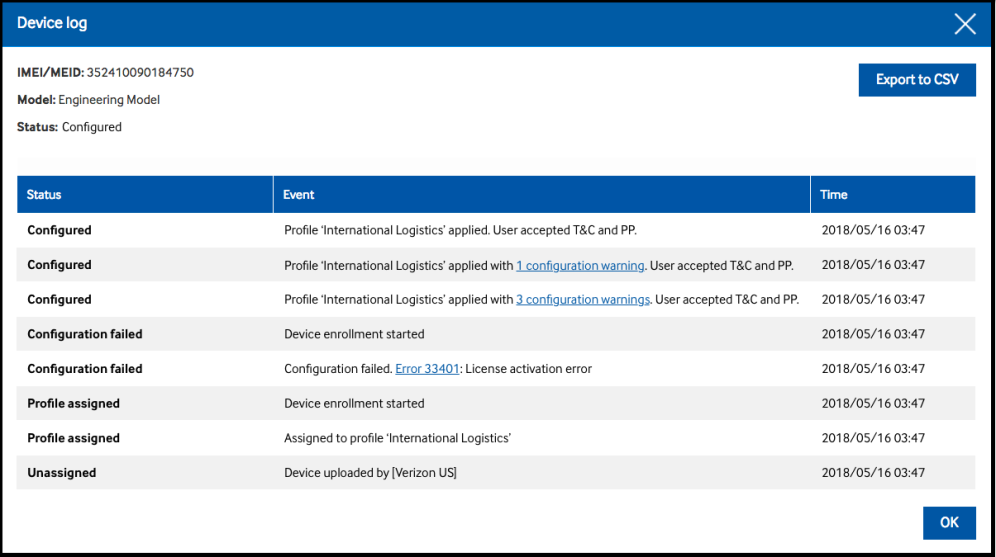Open the Error 33401 link
The height and width of the screenshot is (557, 996).
(427, 369)
